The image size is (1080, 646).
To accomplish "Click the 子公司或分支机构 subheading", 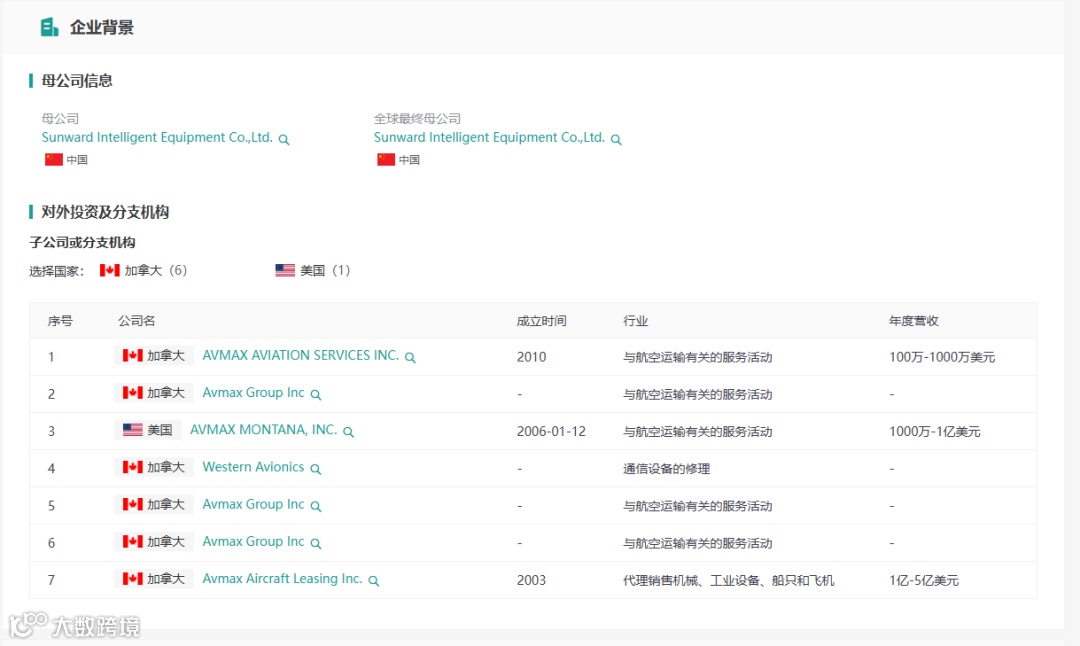I will click(x=82, y=242).
